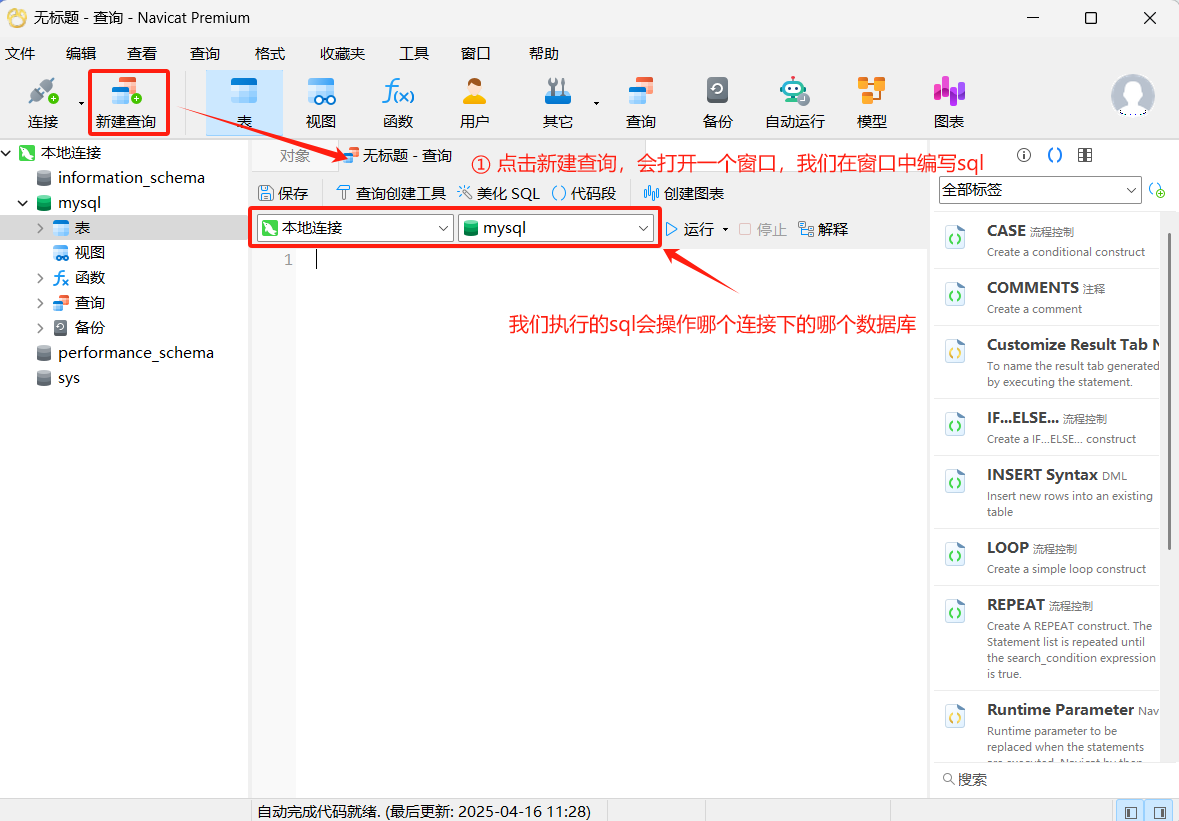Select the INSERT Syntax snippet

tap(1047, 492)
